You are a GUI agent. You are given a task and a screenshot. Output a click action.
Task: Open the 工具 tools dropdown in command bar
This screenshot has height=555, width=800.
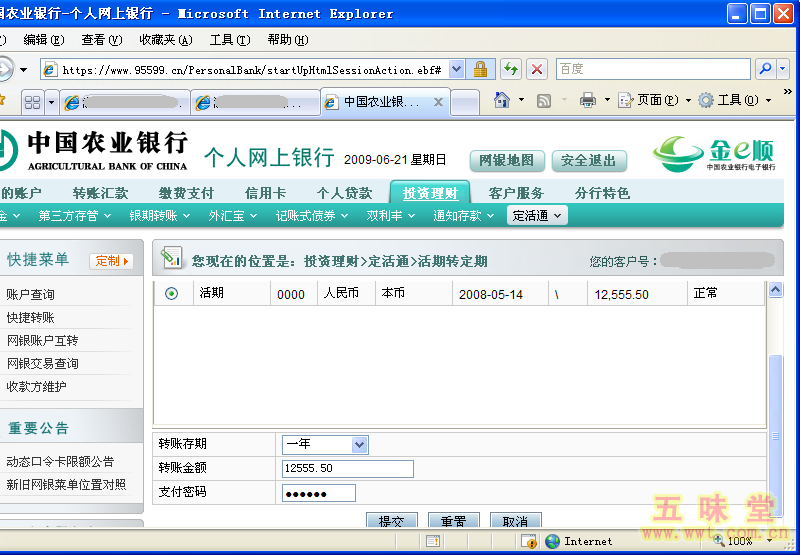tap(734, 100)
